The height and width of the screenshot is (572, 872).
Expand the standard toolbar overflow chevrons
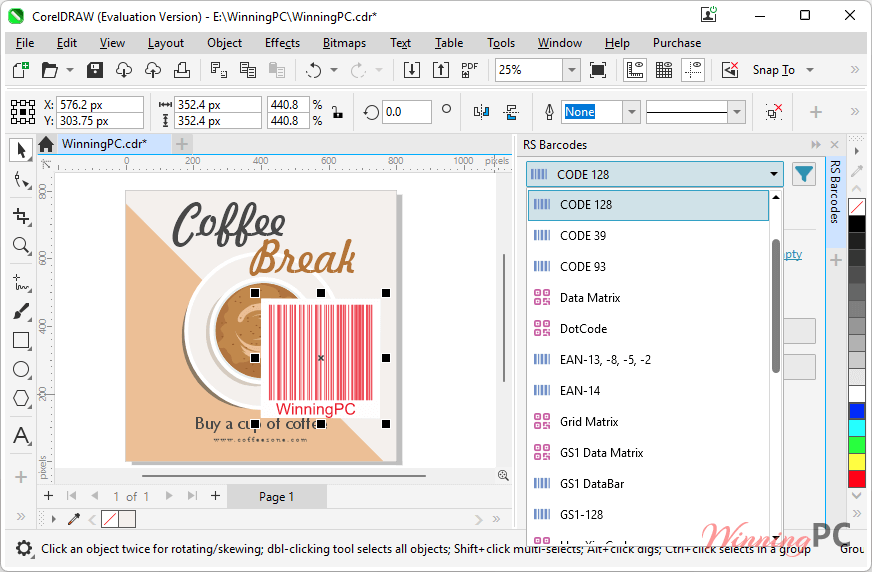[855, 70]
